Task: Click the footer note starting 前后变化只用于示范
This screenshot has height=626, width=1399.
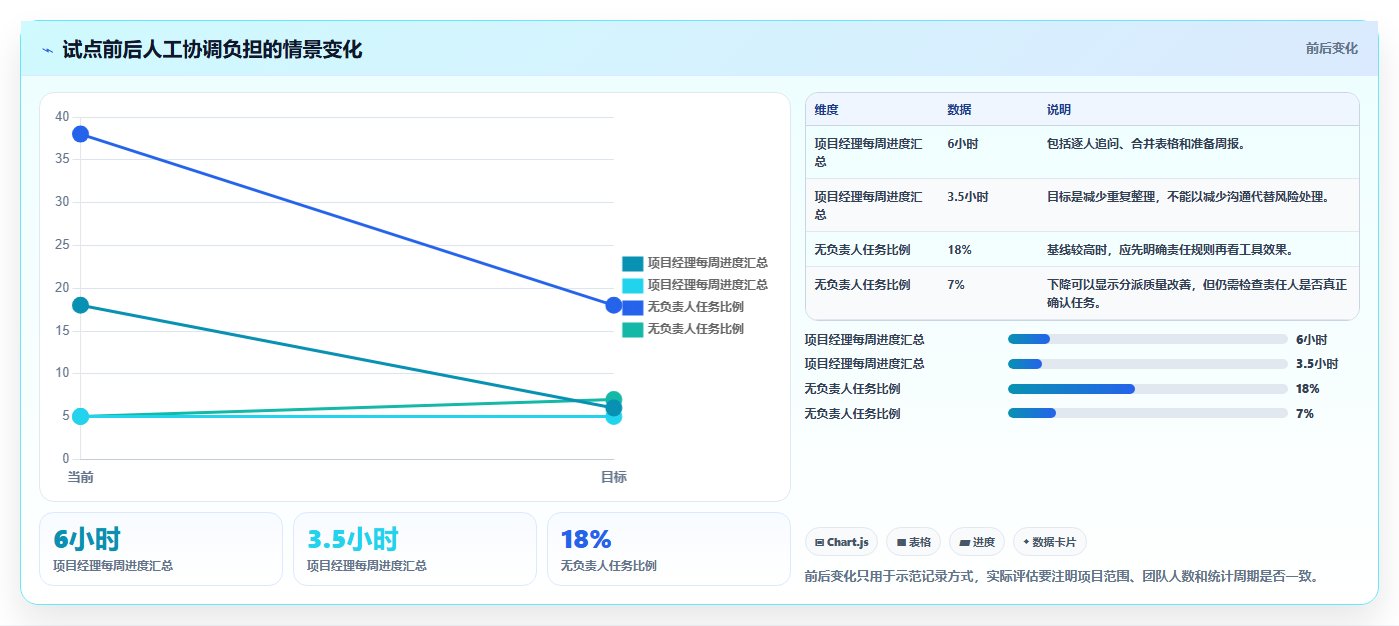Action: coord(1061,576)
